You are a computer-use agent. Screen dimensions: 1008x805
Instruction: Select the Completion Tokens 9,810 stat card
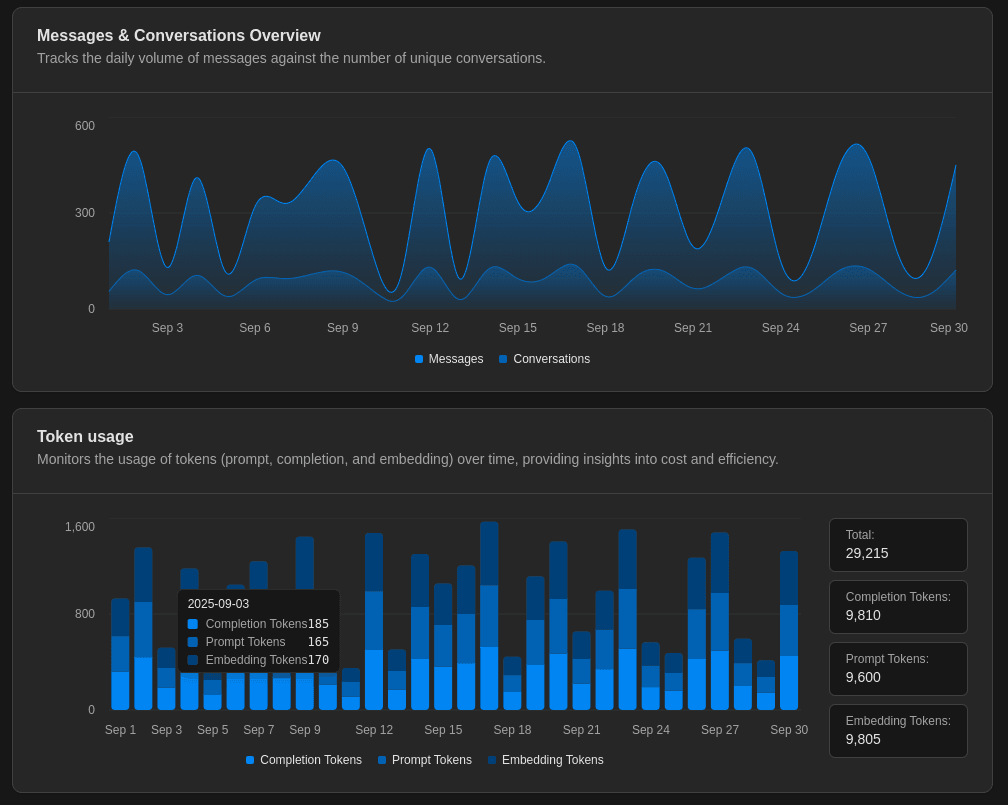[x=897, y=607]
